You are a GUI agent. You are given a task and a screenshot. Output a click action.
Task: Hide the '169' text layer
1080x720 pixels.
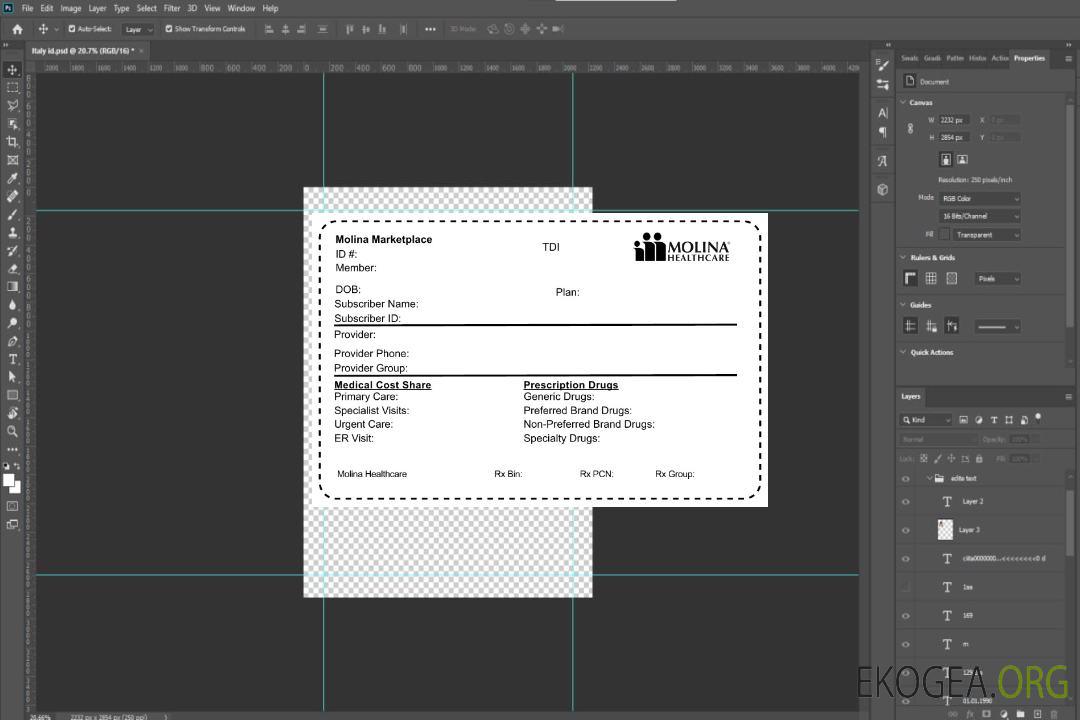point(906,616)
